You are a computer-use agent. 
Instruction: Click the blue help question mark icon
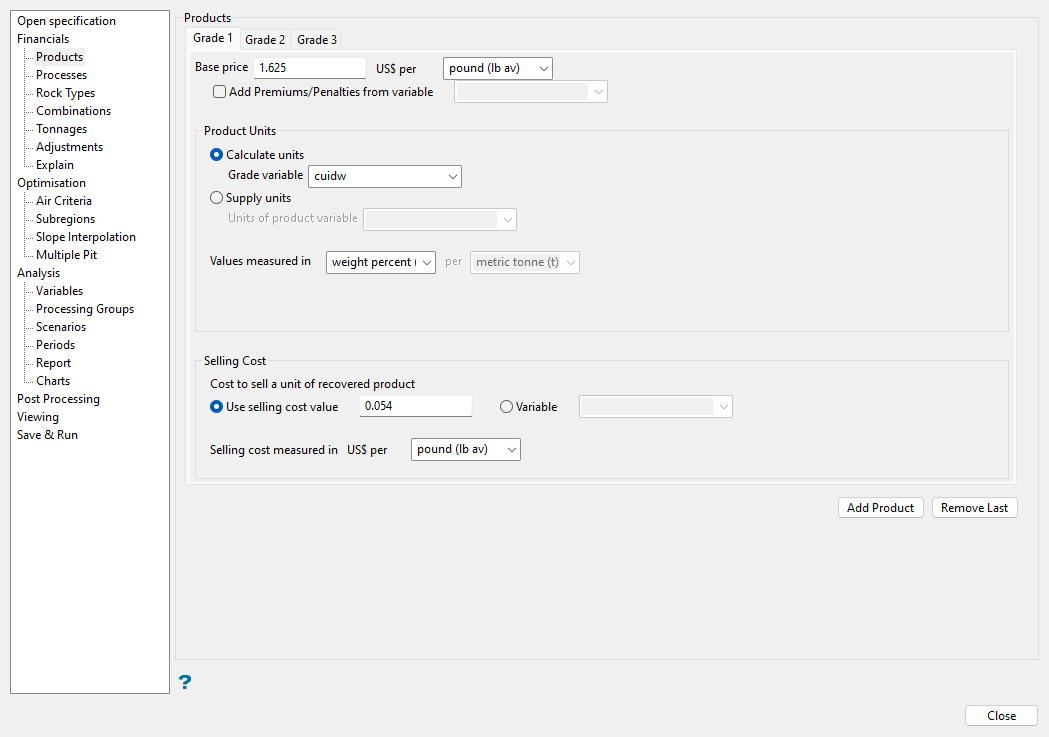[184, 682]
